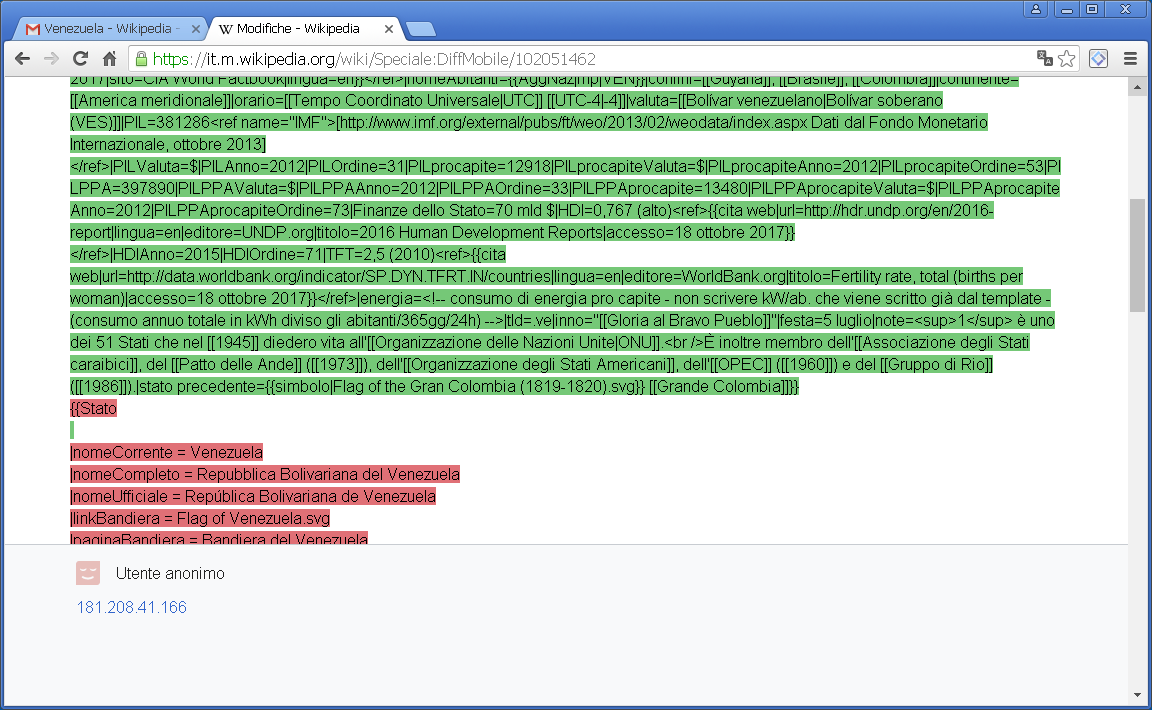The height and width of the screenshot is (710, 1152).
Task: Open the 181.208.41.166 contributor link
Action: pyautogui.click(x=131, y=607)
